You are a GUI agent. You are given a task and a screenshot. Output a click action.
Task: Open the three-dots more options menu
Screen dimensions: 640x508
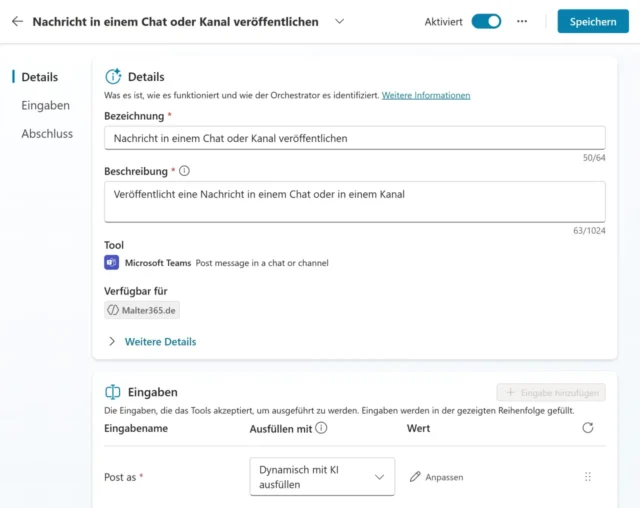pos(521,21)
